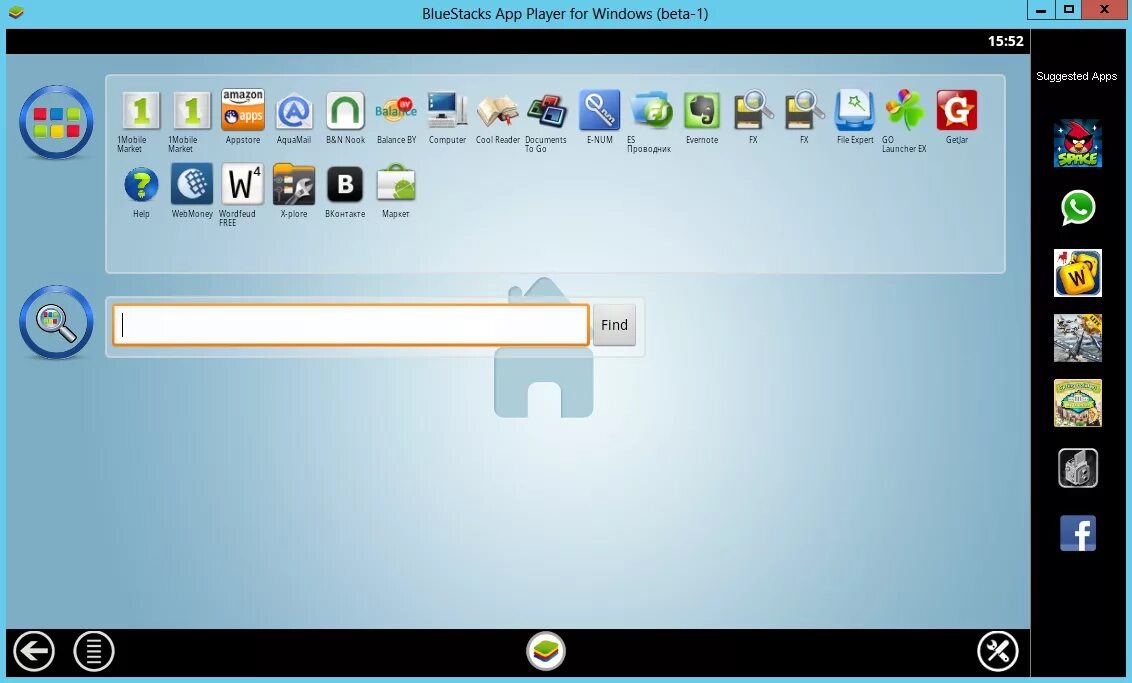This screenshot has width=1132, height=683.
Task: Click the BlueStacks icon in the title bar
Action: [x=16, y=12]
